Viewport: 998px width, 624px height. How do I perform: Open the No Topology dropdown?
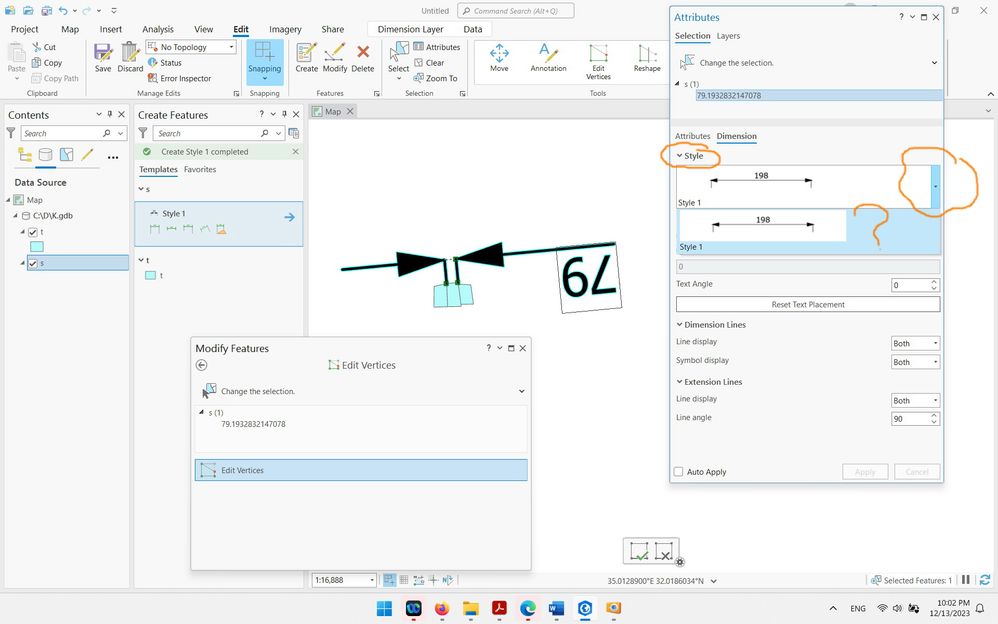[x=191, y=47]
